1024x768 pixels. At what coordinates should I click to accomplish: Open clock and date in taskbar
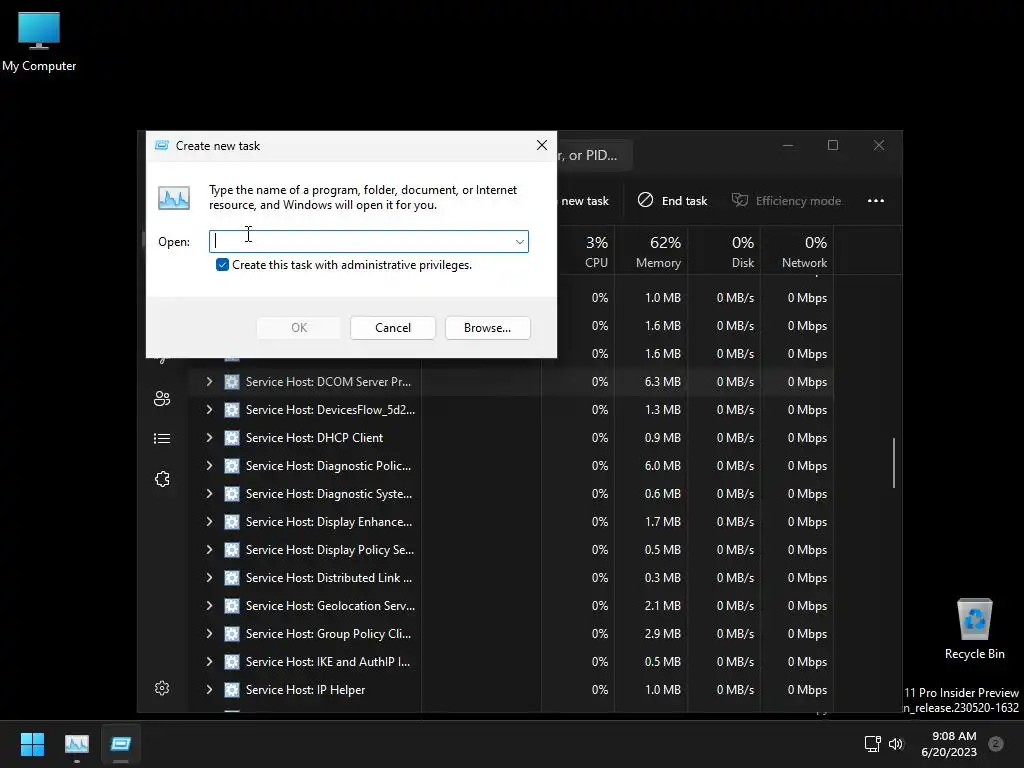click(948, 744)
